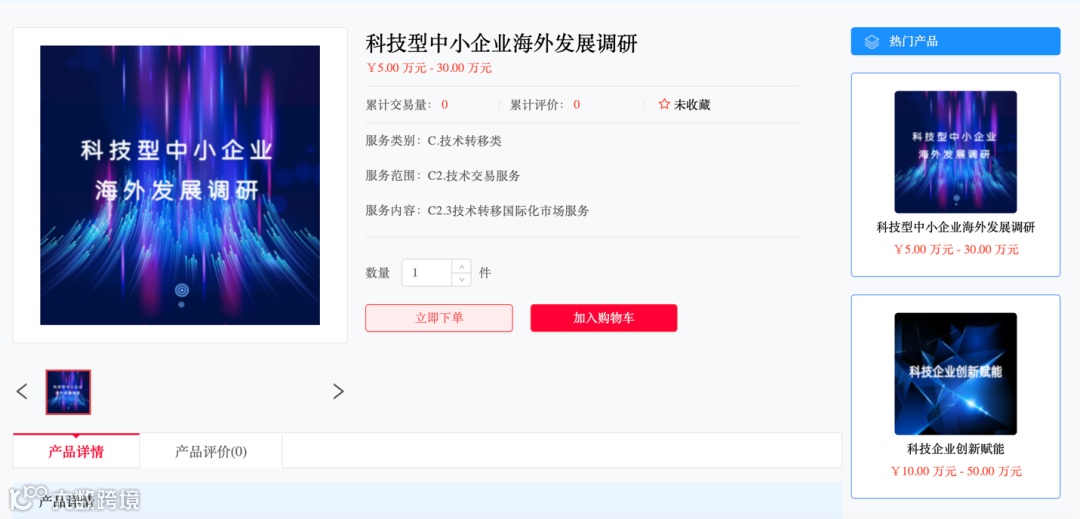Open sidebar 科技型中小企业海外发展调研 product image
Screen dimensions: 1080x519
(x=955, y=152)
